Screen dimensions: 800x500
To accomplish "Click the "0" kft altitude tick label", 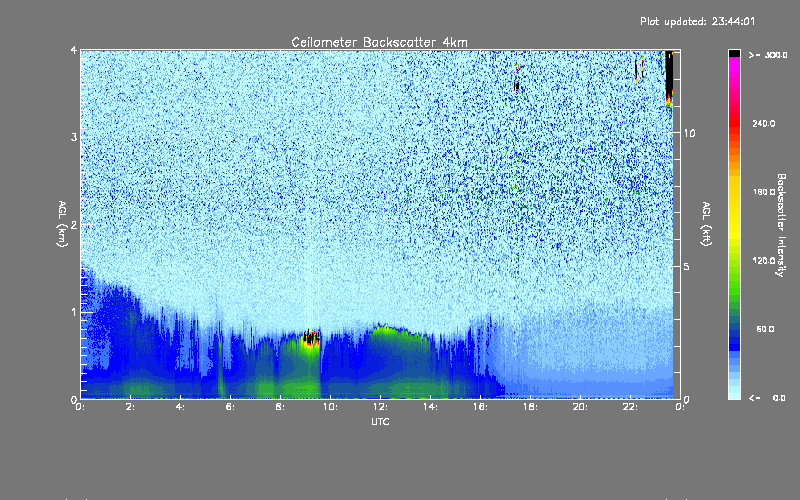I will (x=687, y=399).
